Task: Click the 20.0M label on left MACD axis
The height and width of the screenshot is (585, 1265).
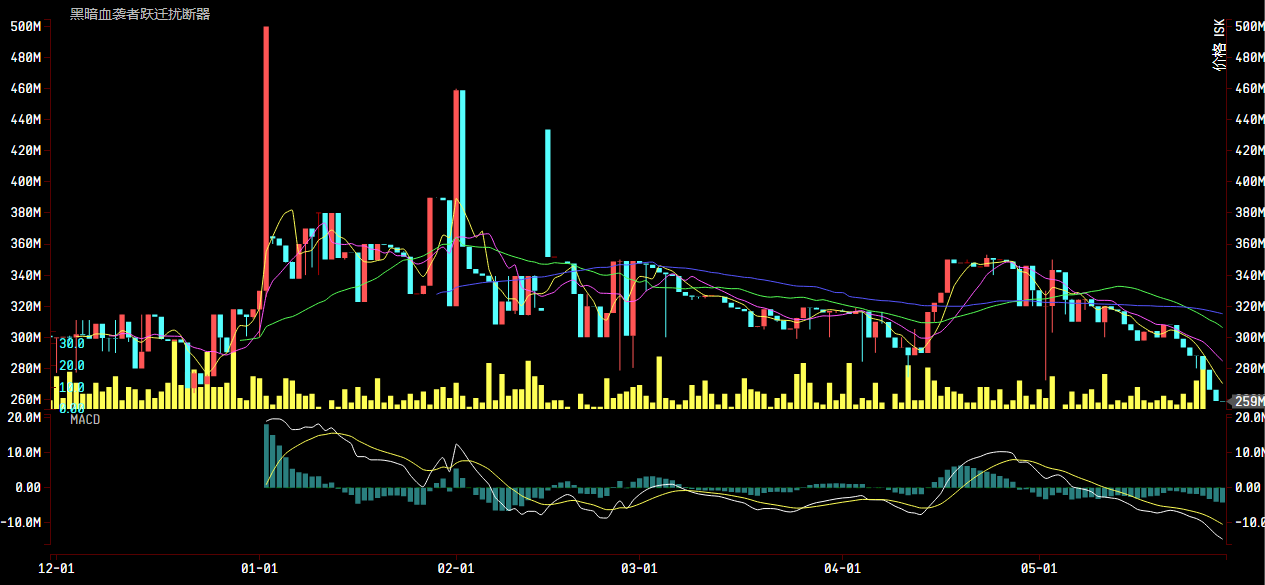Action: tap(24, 417)
